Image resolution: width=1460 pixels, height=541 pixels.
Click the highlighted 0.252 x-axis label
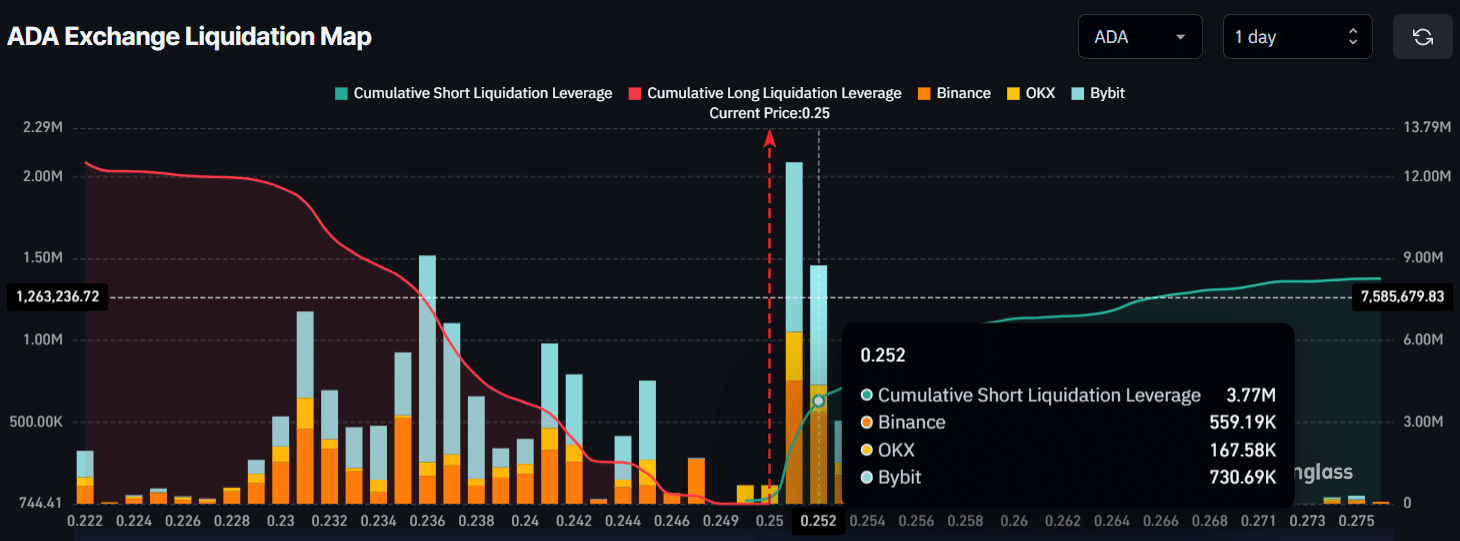(x=818, y=521)
